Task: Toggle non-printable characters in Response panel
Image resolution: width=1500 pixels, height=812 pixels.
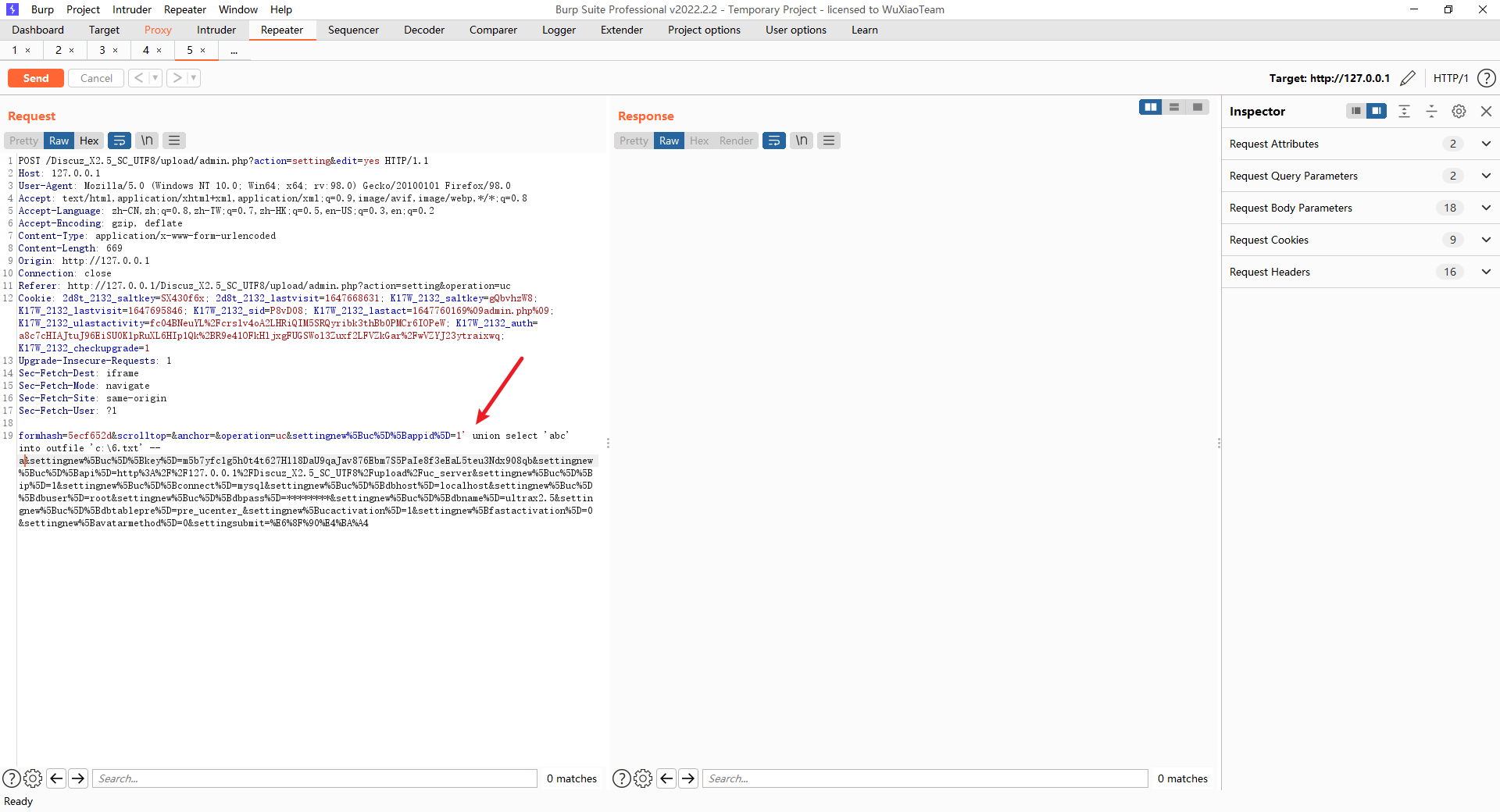Action: 802,141
